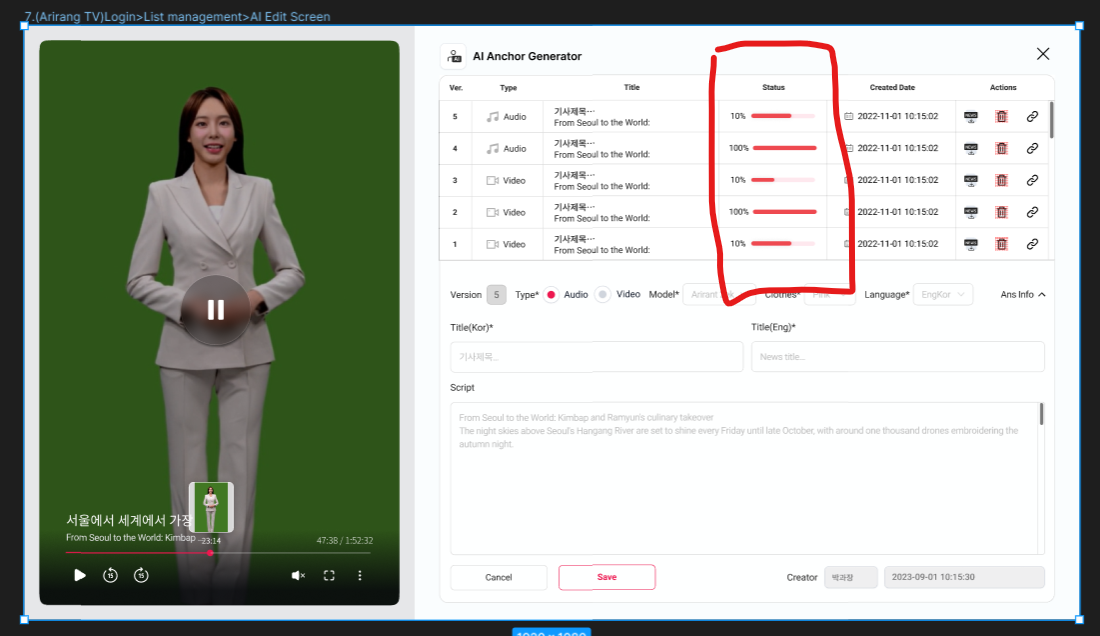The image size is (1100, 636).
Task: Unmute the video with the speaker icon
Action: click(x=297, y=575)
